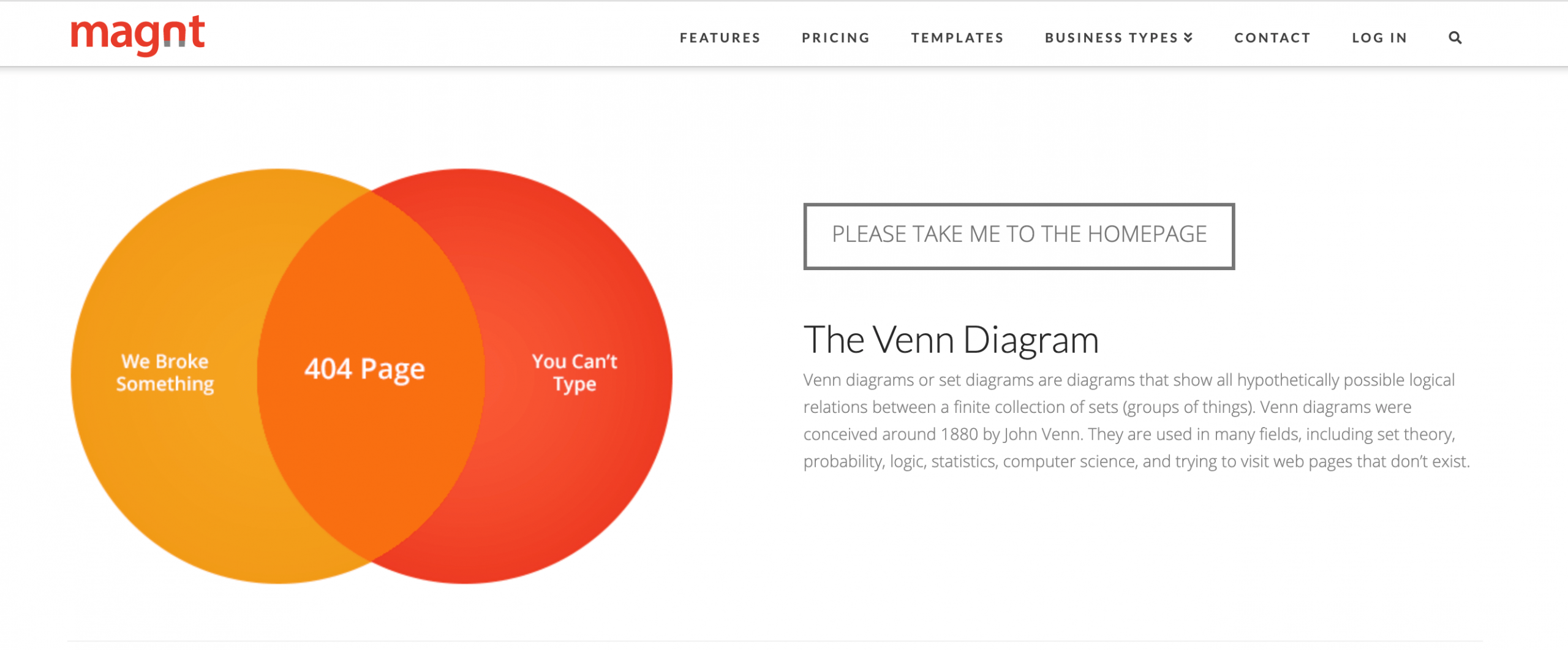Image resolution: width=1568 pixels, height=650 pixels.
Task: Click the "You Can't Type" circle label
Action: point(575,372)
